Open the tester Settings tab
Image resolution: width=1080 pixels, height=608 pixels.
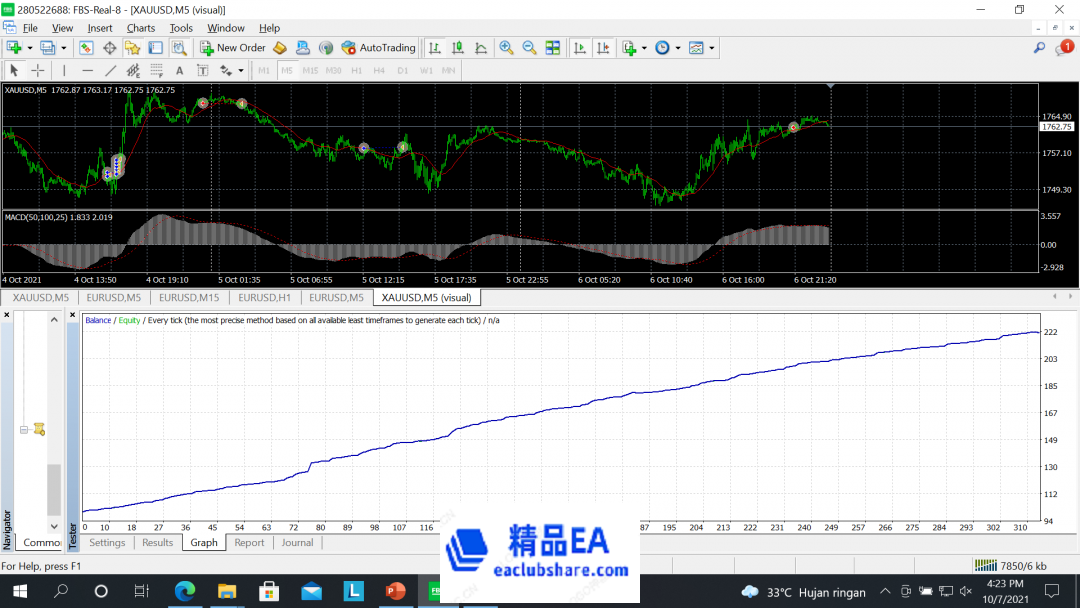tap(107, 543)
